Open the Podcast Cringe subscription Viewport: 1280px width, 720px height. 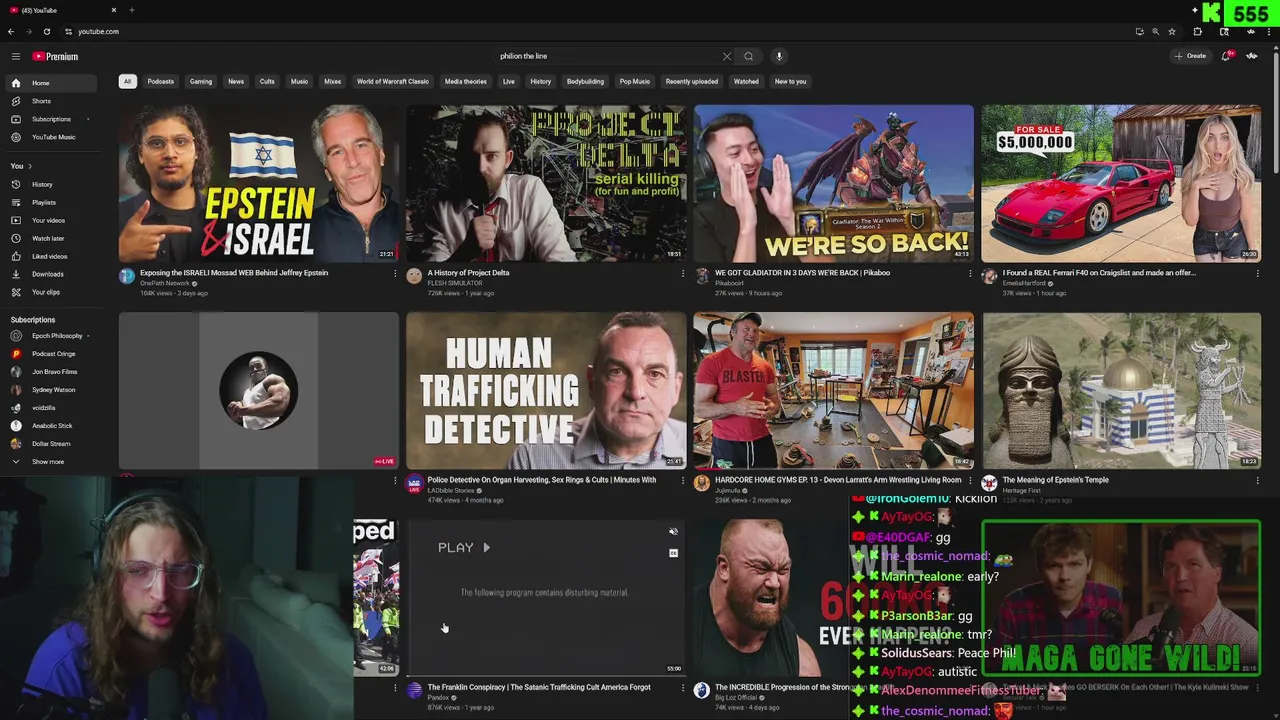point(50,354)
